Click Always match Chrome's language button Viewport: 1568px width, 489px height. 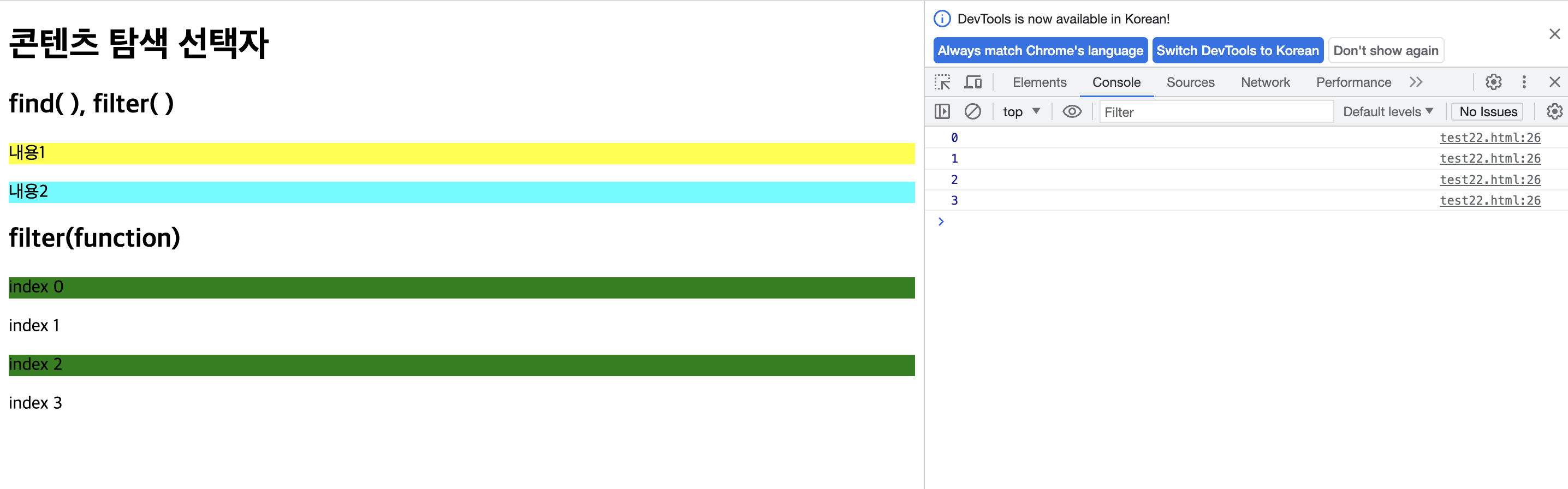(1040, 50)
